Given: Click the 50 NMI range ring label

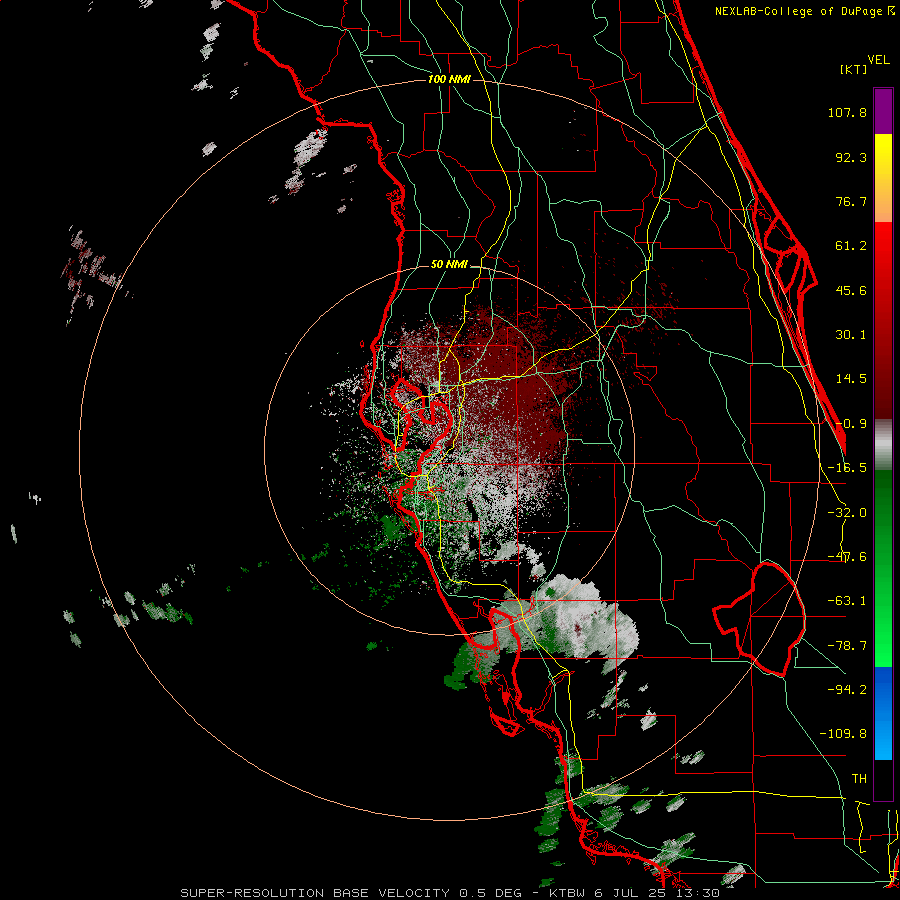Looking at the screenshot, I should pos(449,265).
